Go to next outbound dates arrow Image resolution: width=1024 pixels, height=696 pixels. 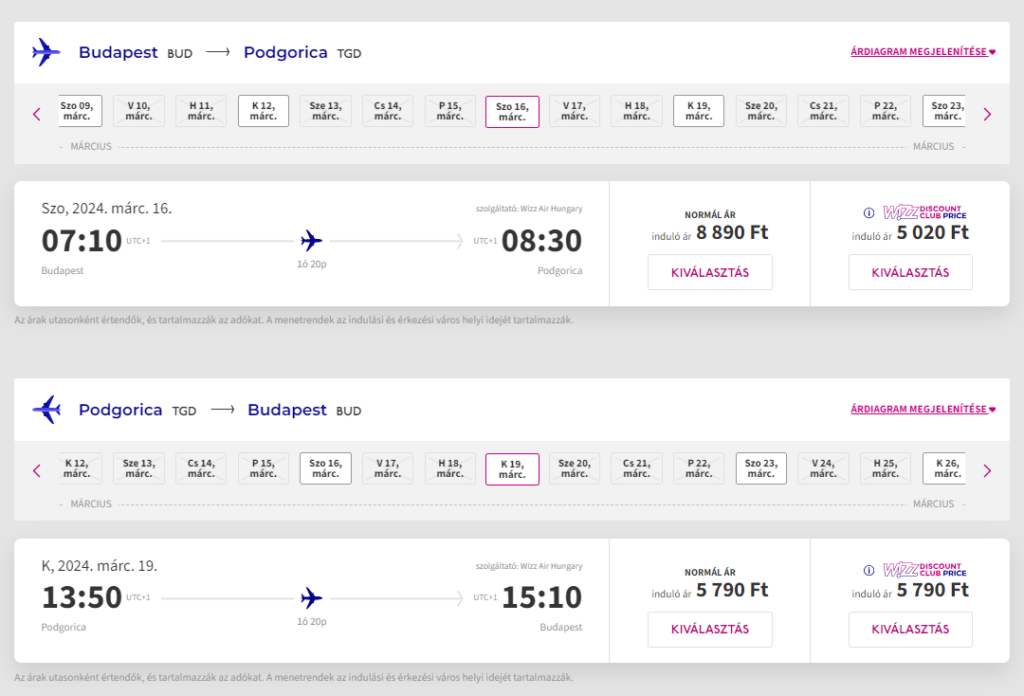tap(987, 114)
